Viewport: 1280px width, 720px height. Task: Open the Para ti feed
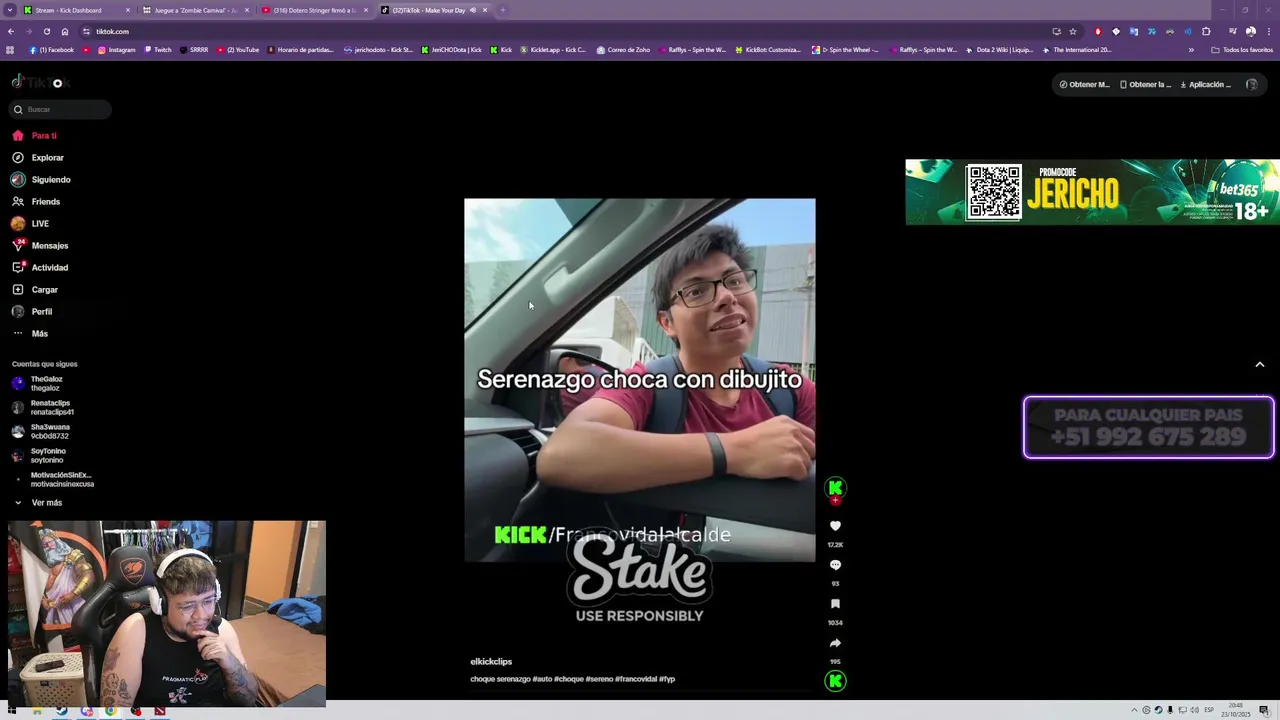tap(35, 135)
